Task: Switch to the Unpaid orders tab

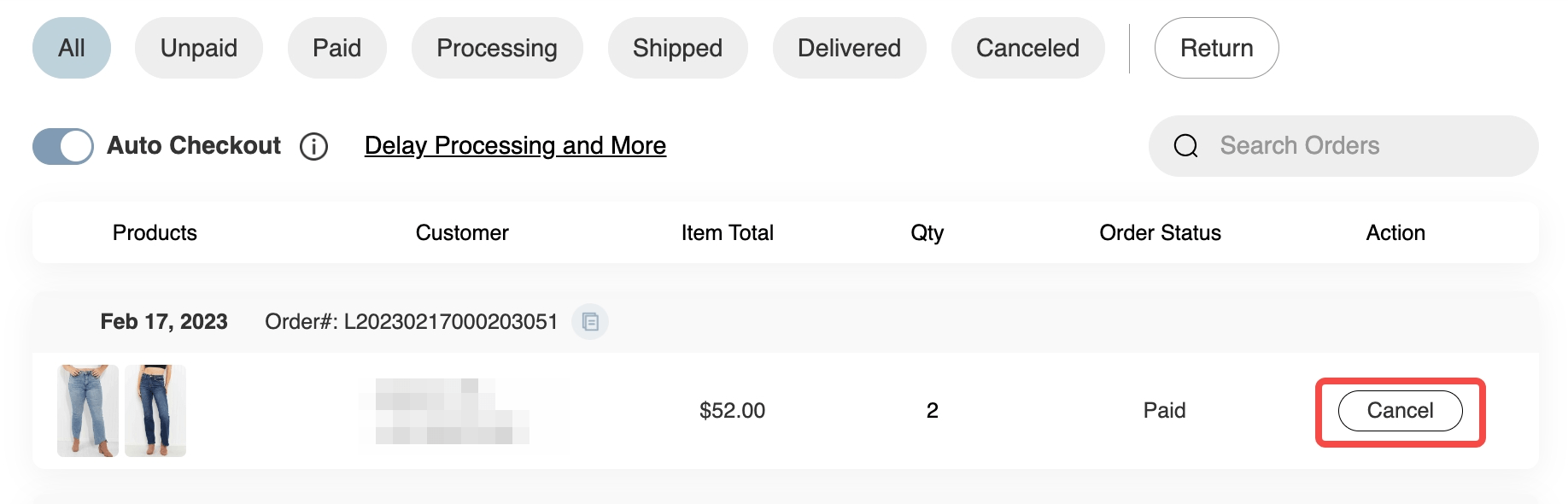Action: click(199, 48)
